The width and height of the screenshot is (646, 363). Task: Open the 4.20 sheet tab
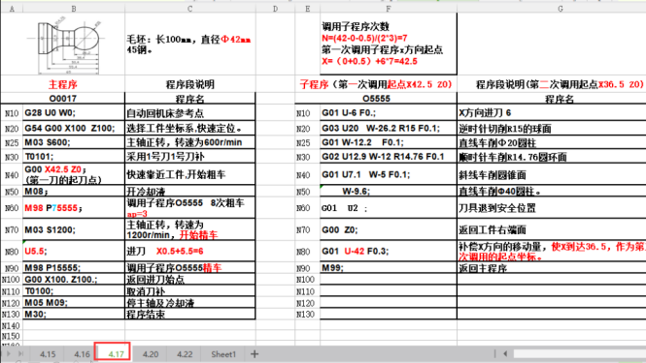(x=150, y=354)
